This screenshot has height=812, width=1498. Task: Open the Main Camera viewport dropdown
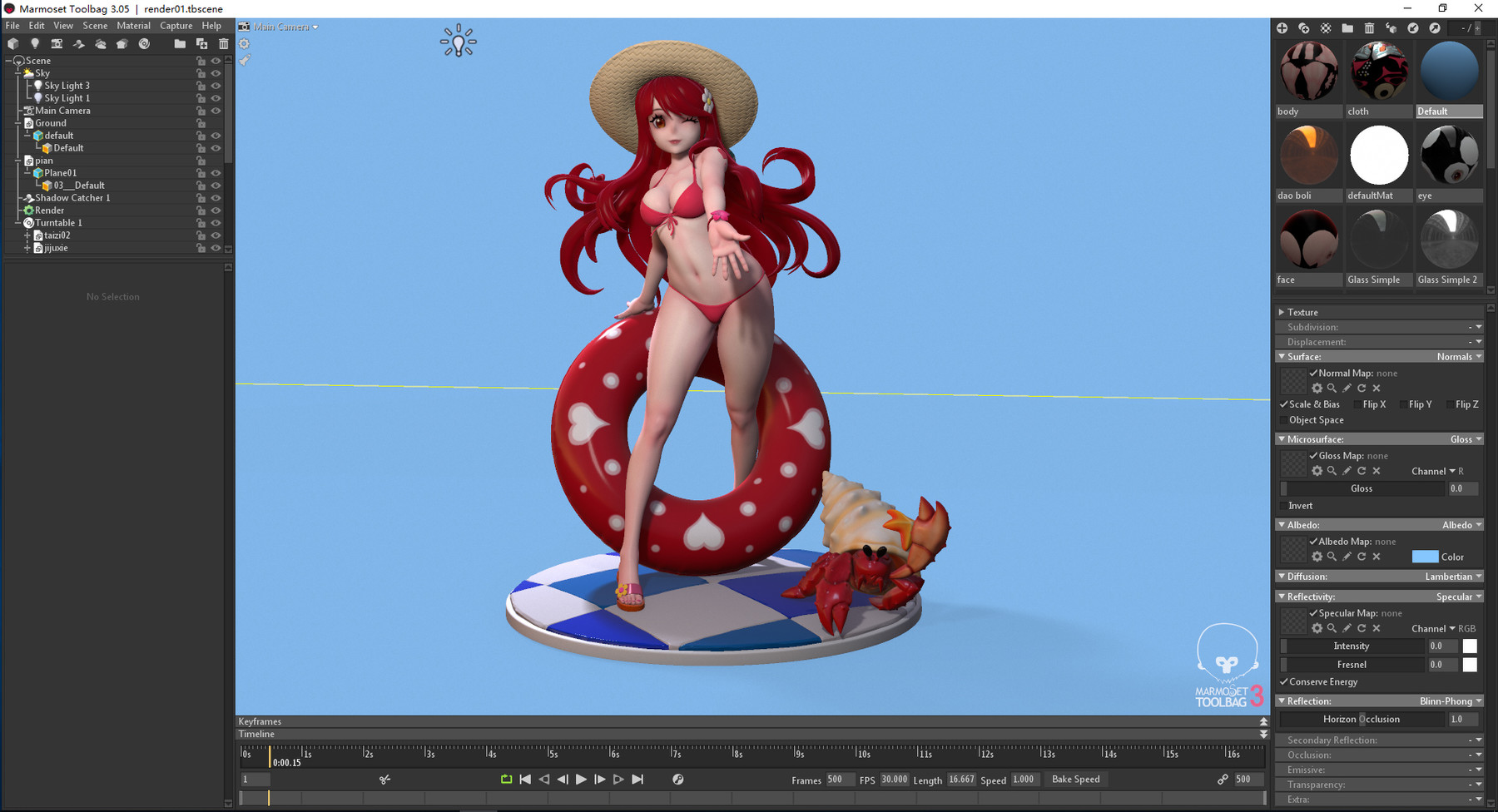coord(285,27)
